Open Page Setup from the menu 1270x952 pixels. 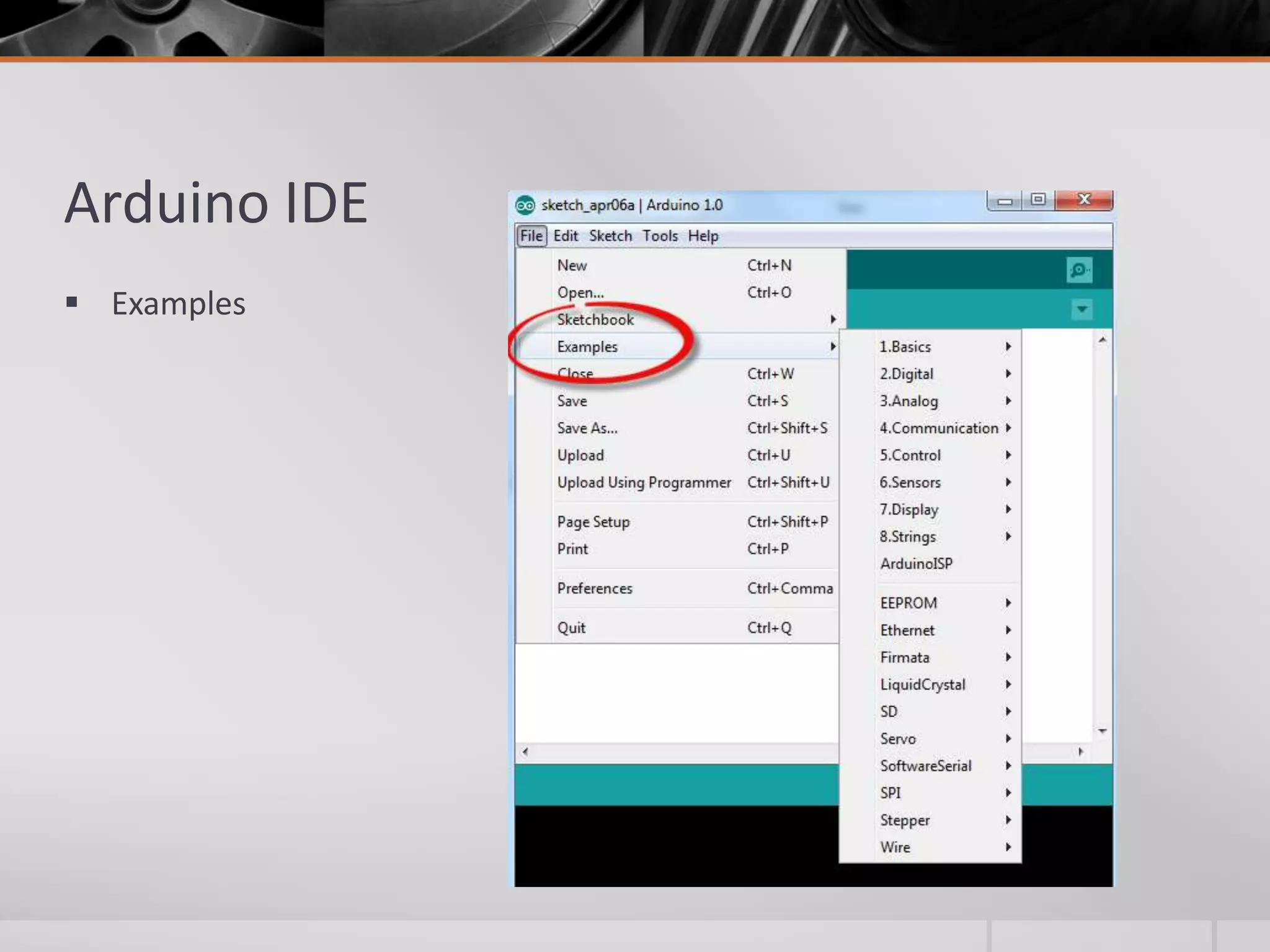tap(678, 522)
